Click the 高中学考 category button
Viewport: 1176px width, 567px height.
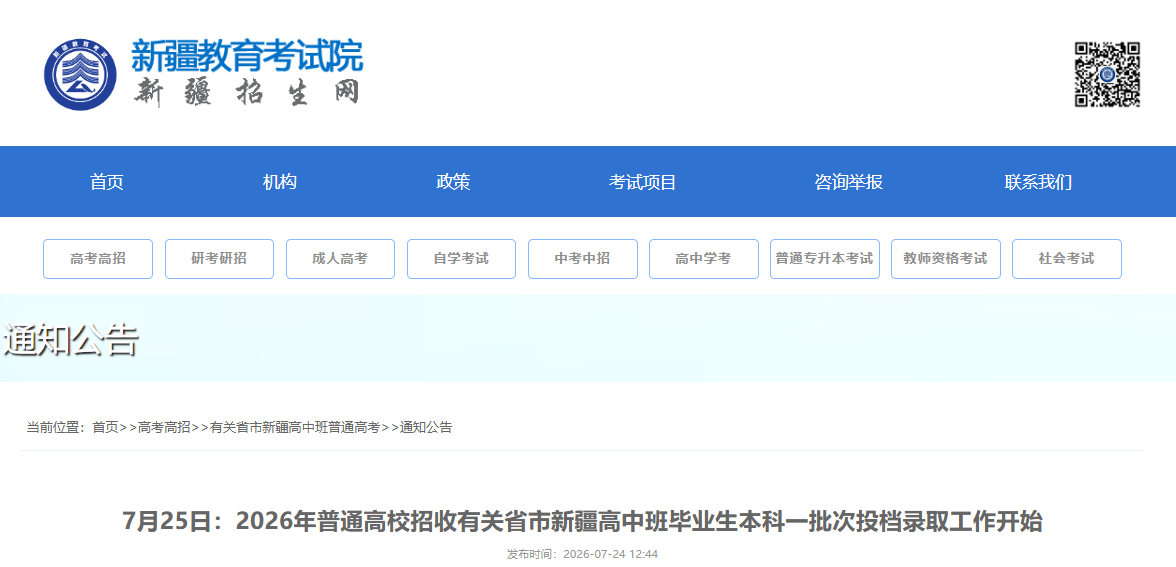point(704,259)
